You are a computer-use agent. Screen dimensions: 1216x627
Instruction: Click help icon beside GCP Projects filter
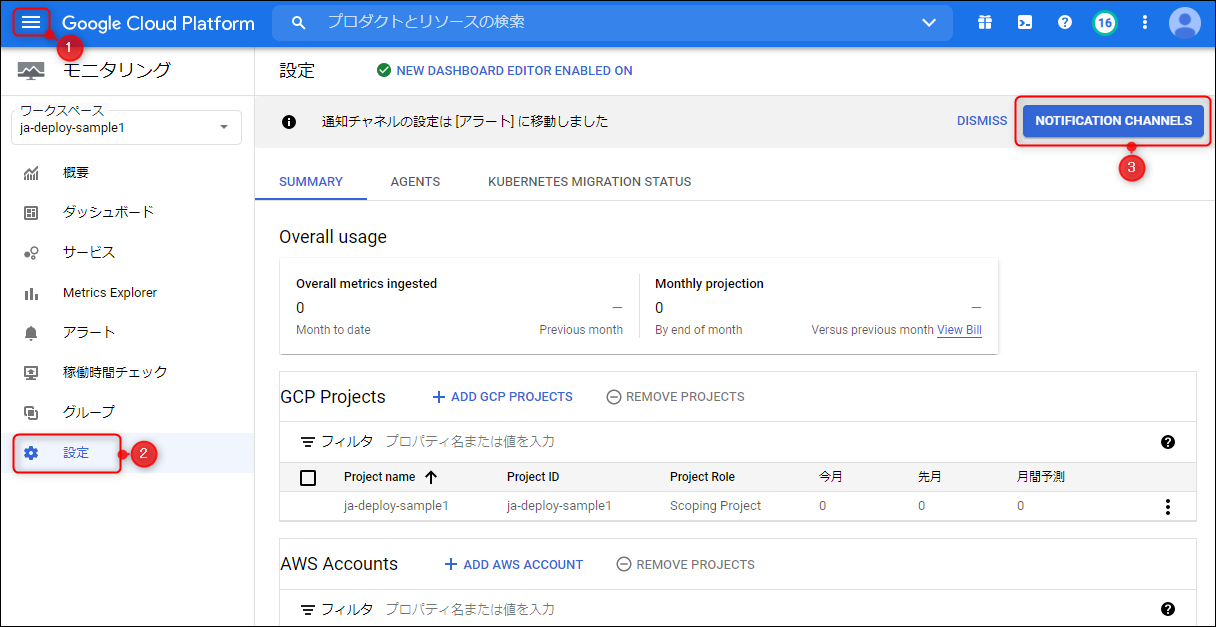[x=1168, y=442]
